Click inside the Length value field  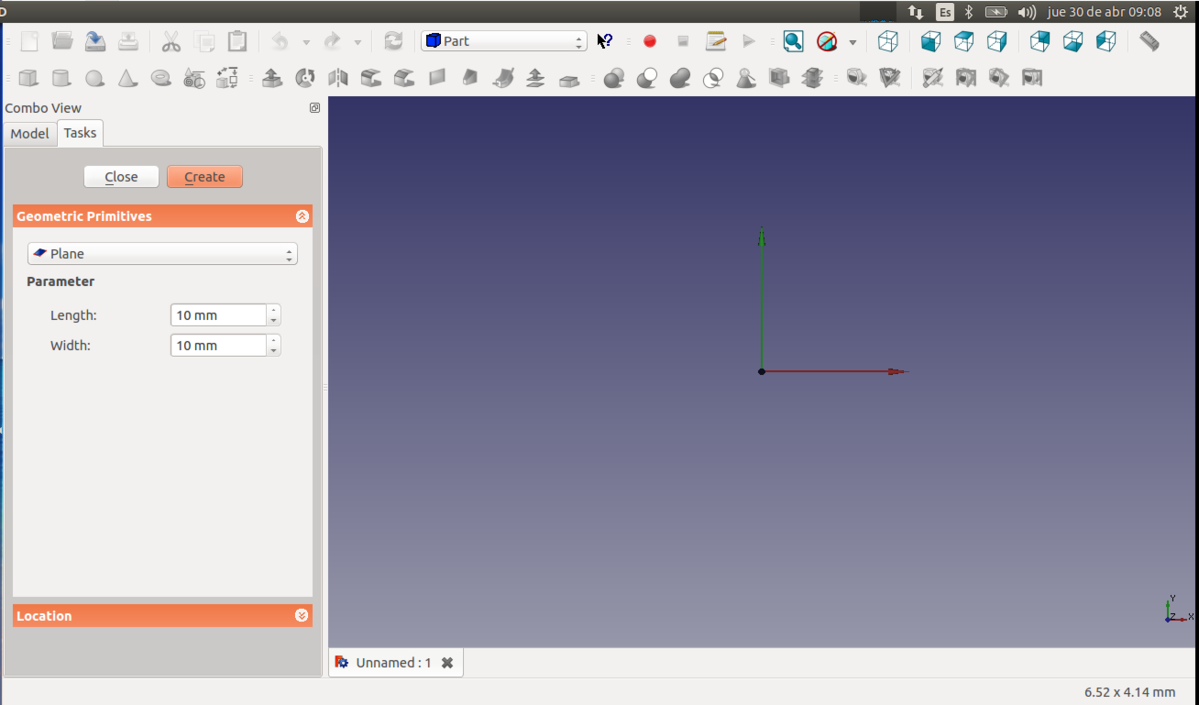coord(218,315)
